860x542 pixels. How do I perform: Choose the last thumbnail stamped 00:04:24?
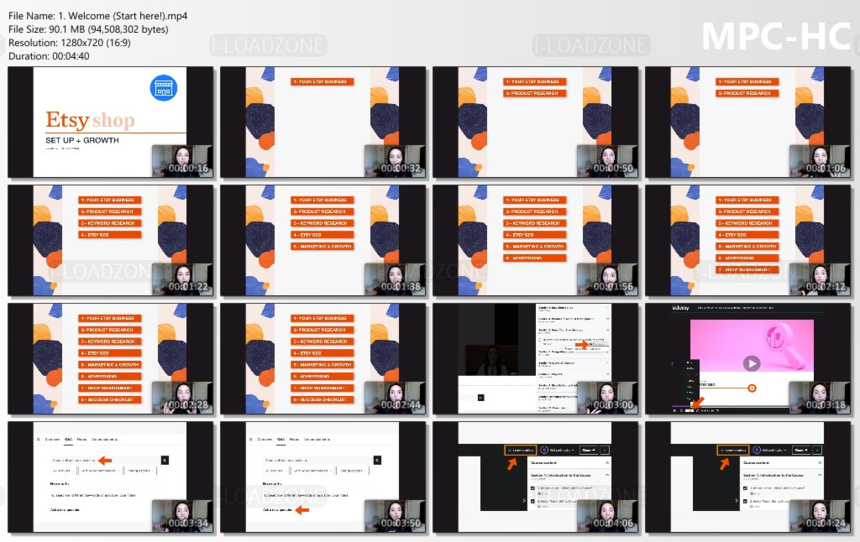point(748,477)
